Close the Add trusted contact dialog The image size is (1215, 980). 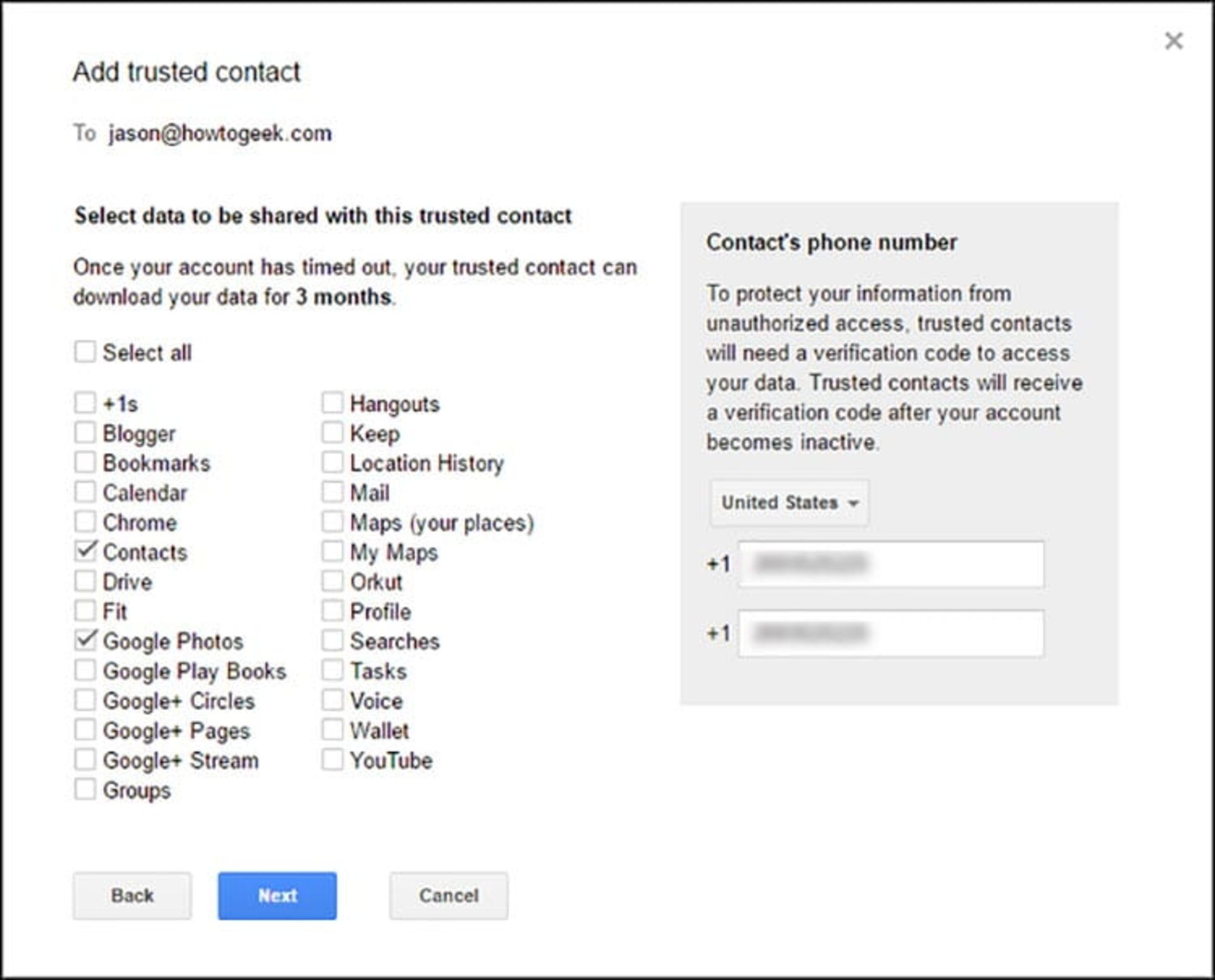pos(1173,41)
